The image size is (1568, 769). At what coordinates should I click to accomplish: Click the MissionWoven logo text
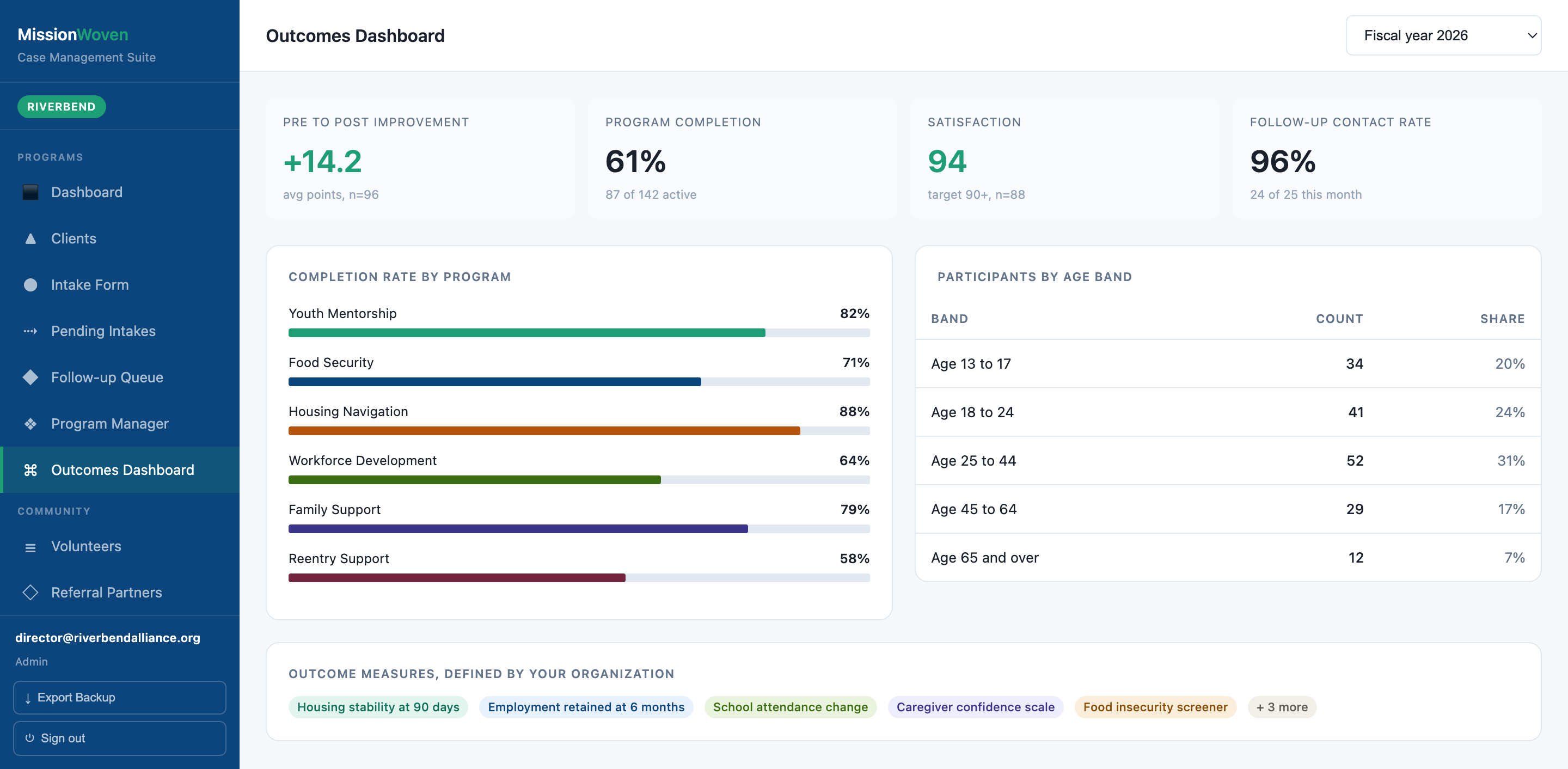(73, 35)
